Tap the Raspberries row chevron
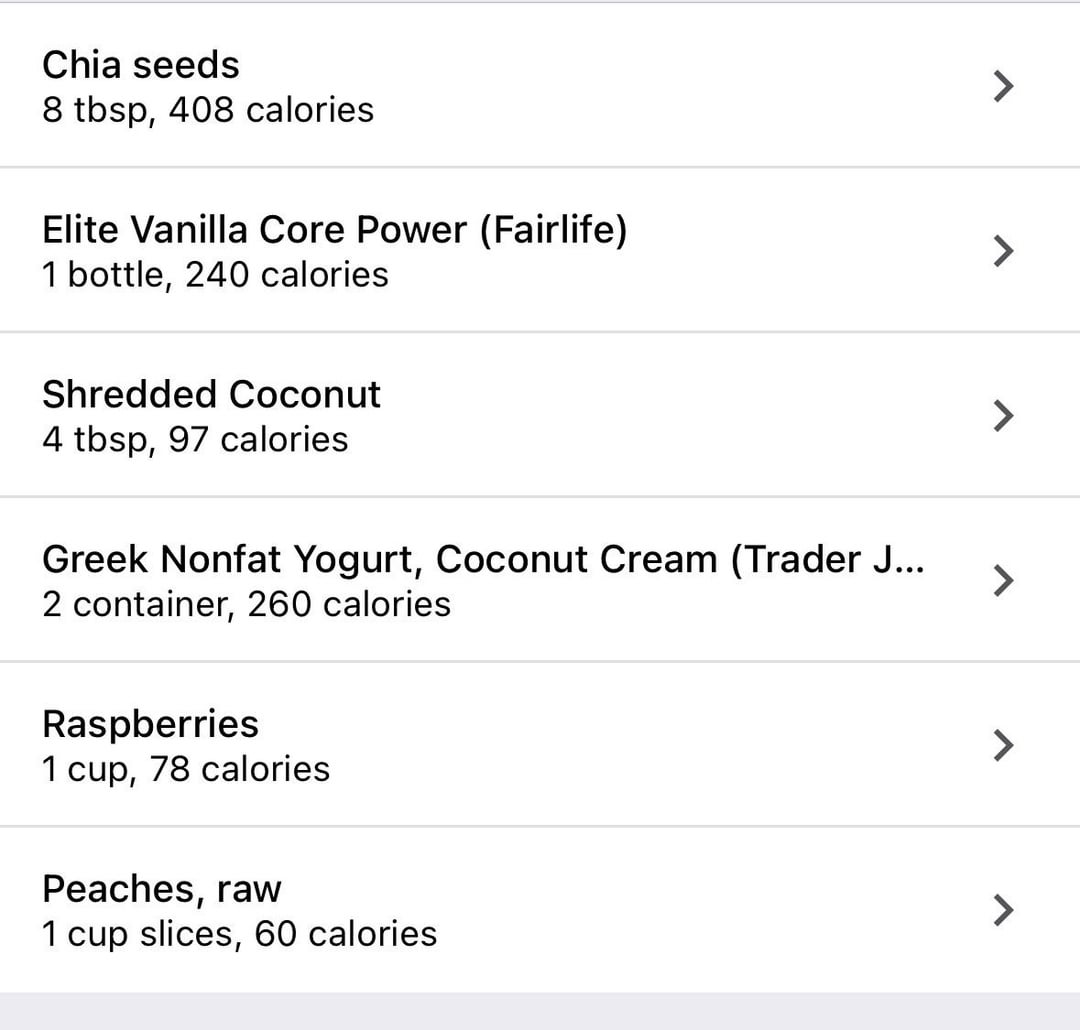Image resolution: width=1080 pixels, height=1030 pixels. [1004, 745]
